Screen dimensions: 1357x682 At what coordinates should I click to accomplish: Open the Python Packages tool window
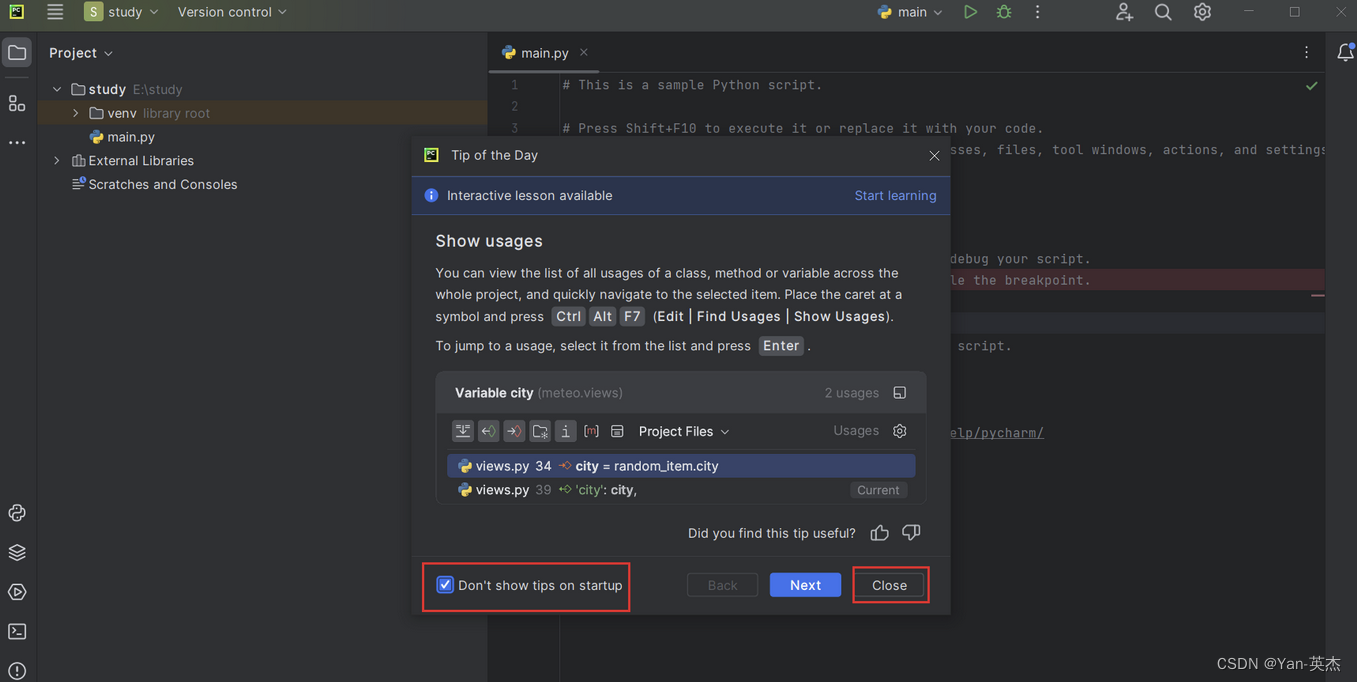tap(16, 552)
